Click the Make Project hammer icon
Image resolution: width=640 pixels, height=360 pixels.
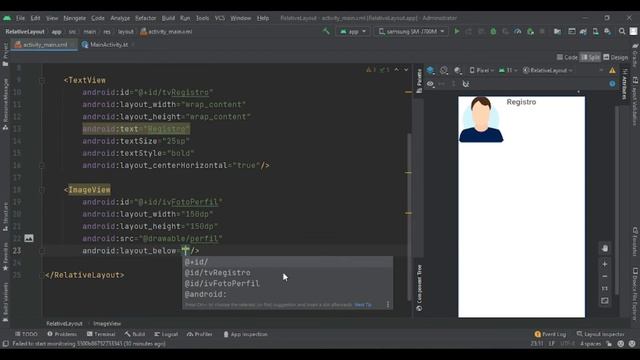click(326, 31)
